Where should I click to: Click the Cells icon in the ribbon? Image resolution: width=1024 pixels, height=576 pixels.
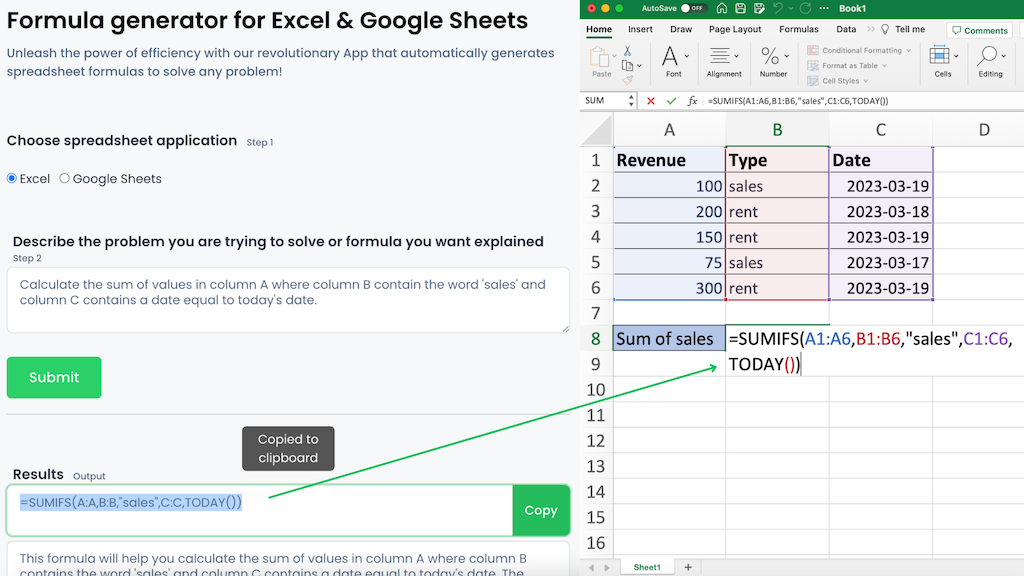[x=938, y=56]
